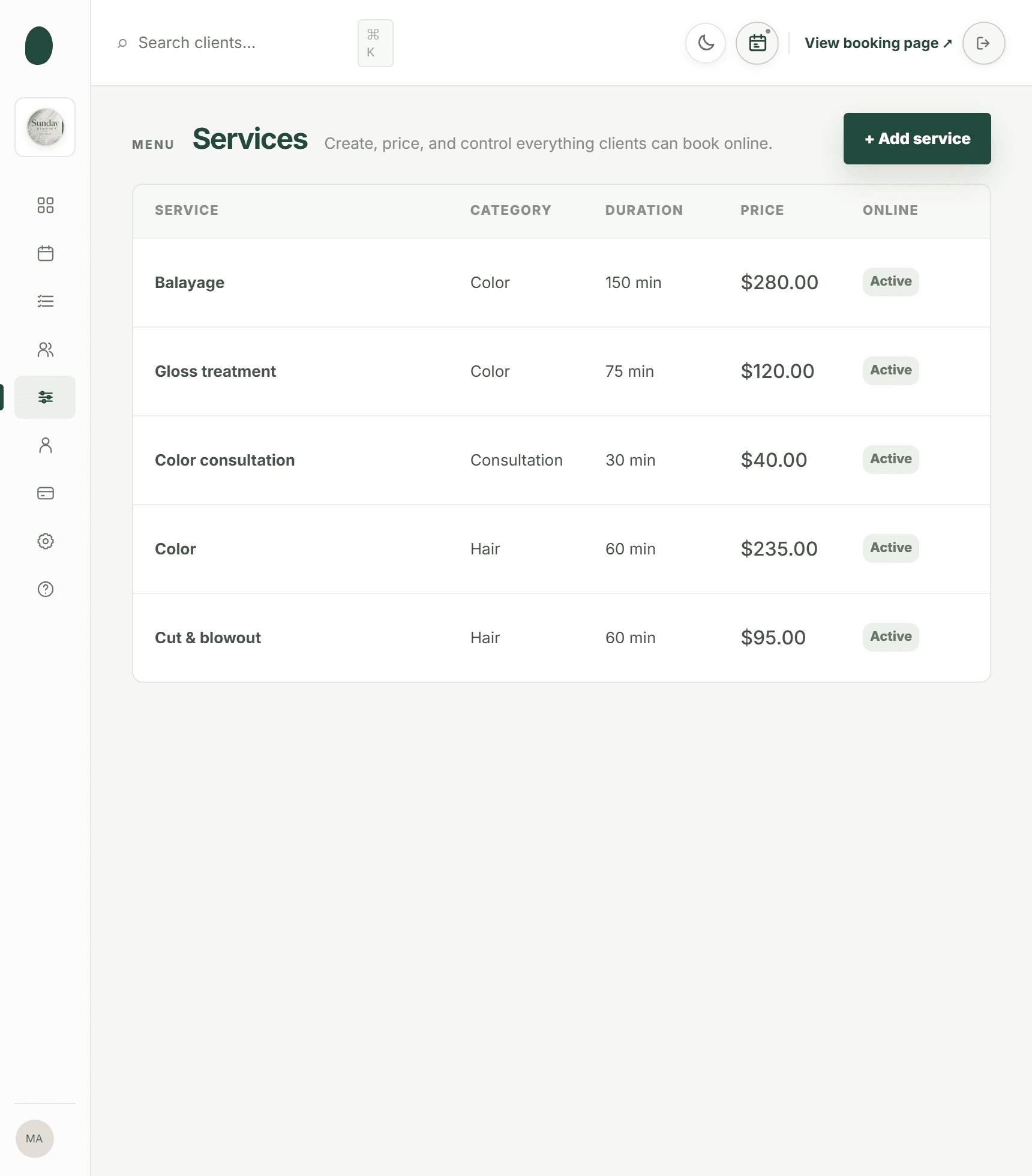Toggle the Active badge in the $235.00 row
The image size is (1032, 1176).
coord(891,548)
